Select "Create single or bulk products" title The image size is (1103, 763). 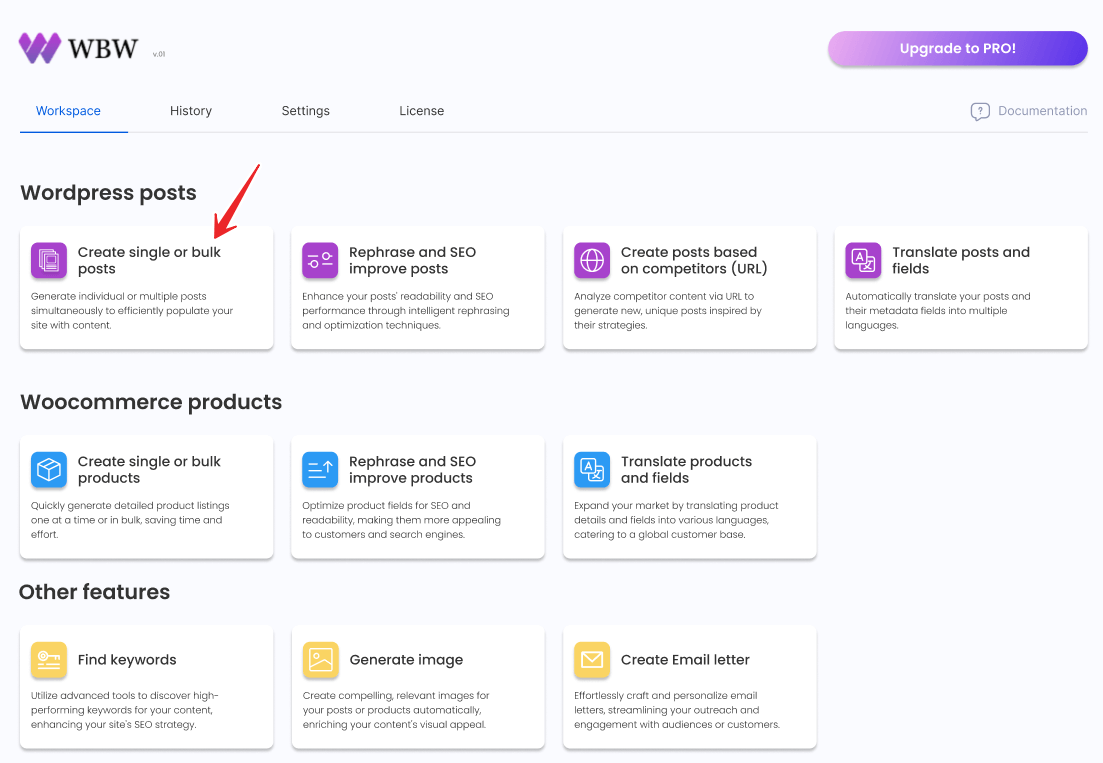pyautogui.click(x=149, y=470)
